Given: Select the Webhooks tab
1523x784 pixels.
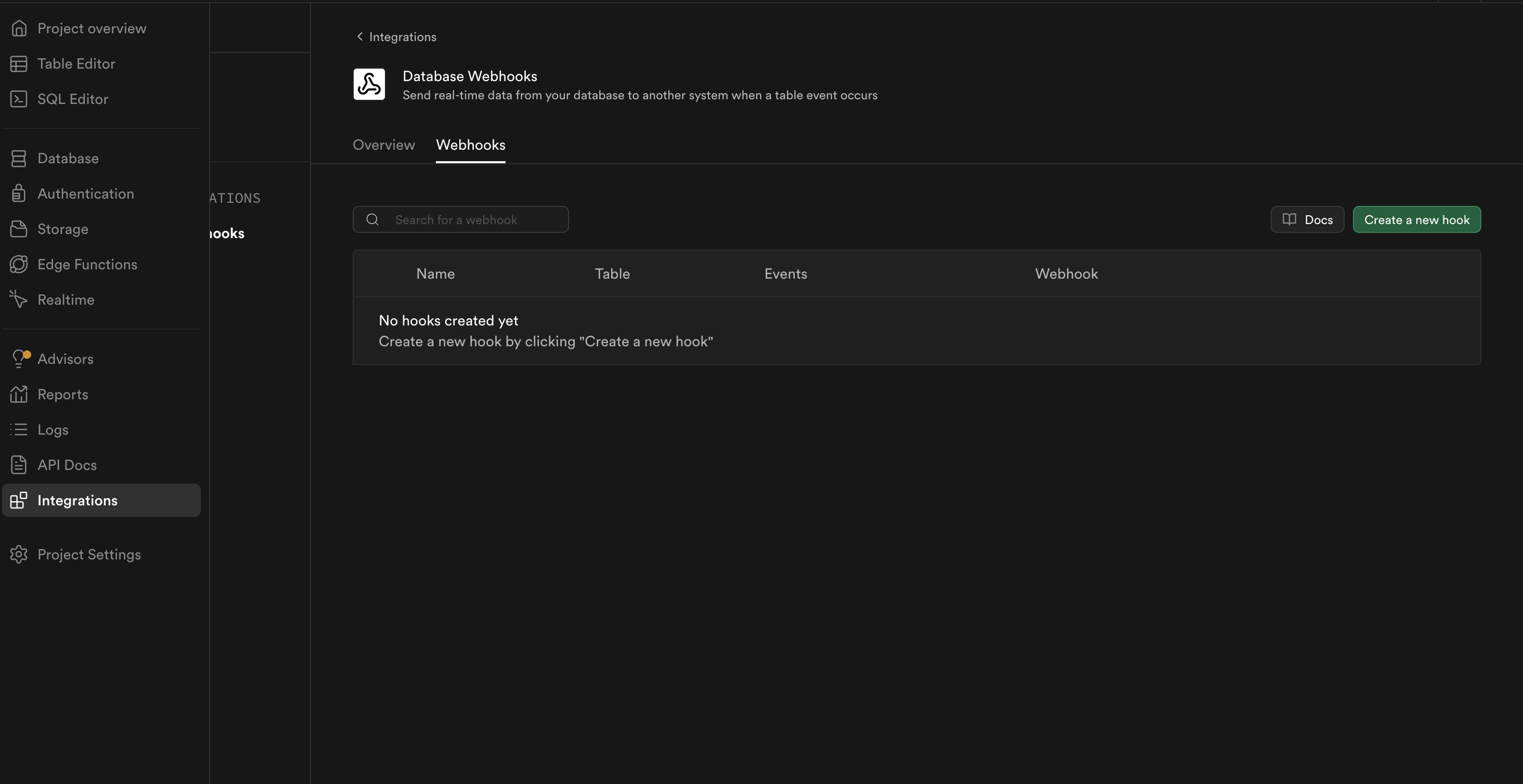Looking at the screenshot, I should (471, 145).
